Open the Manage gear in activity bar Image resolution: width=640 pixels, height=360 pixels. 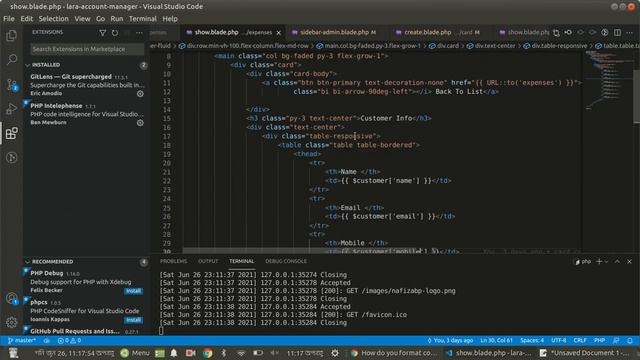point(11,322)
